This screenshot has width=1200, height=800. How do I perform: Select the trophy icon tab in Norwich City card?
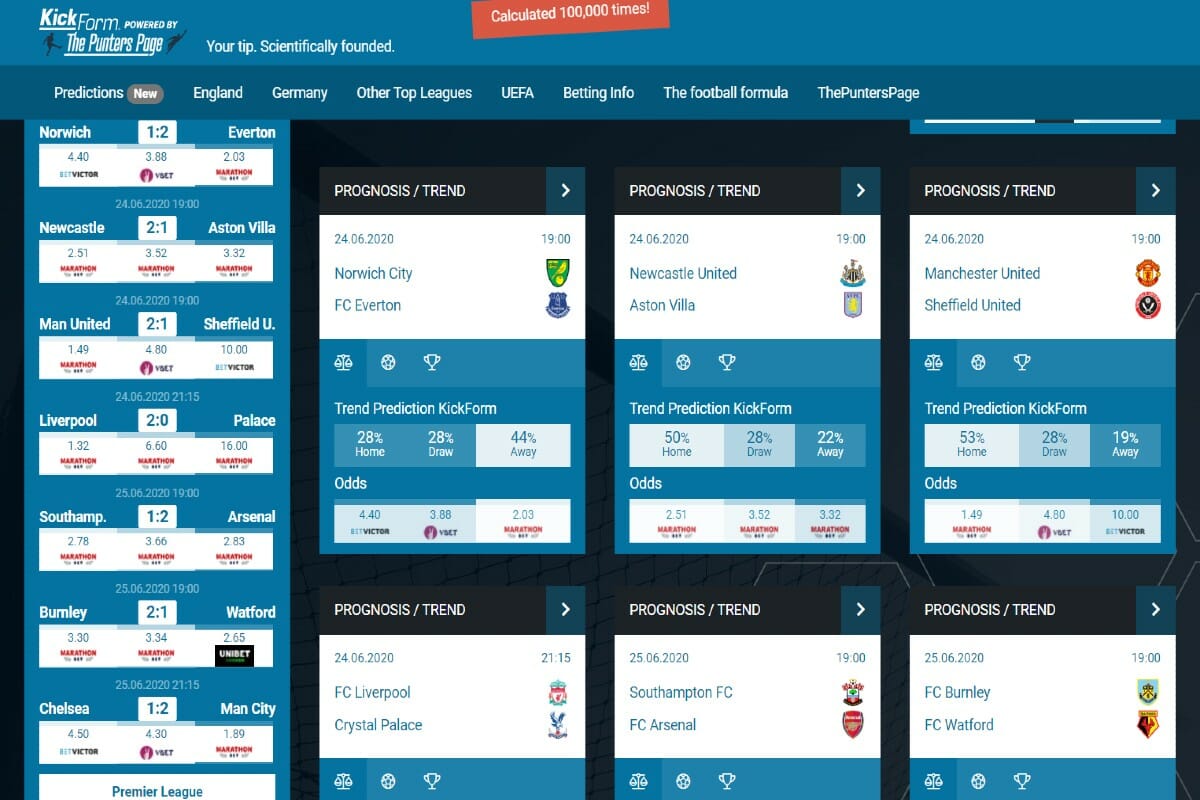(x=432, y=363)
